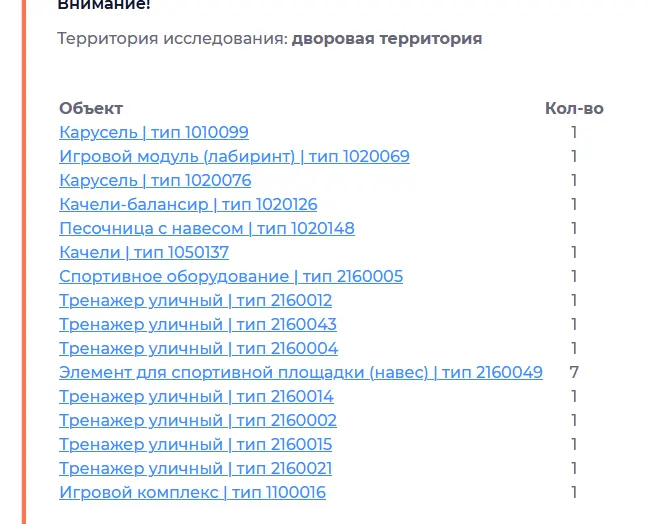Open Качели-балансир тип 1020126 link
Image resolution: width=649 pixels, height=524 pixels.
tap(188, 204)
